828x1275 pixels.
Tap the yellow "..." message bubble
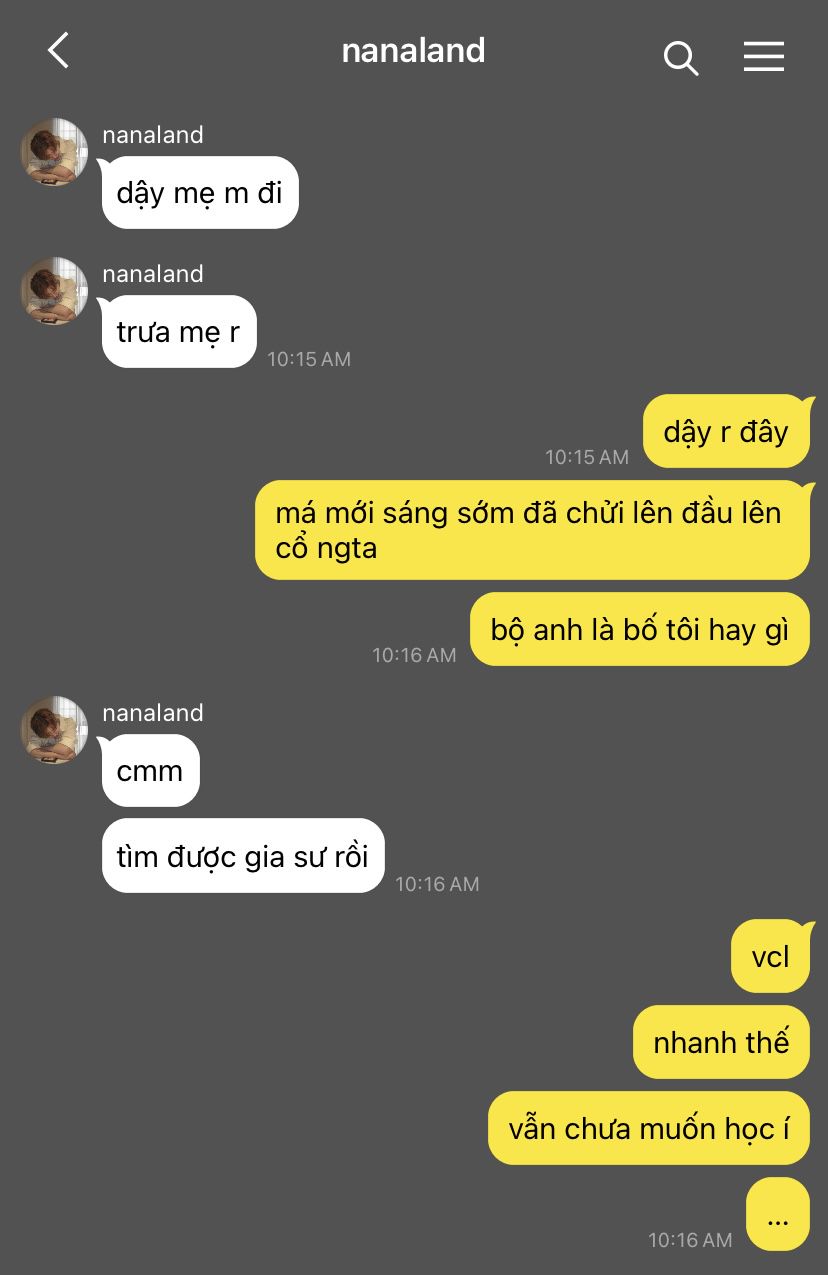(x=778, y=1214)
